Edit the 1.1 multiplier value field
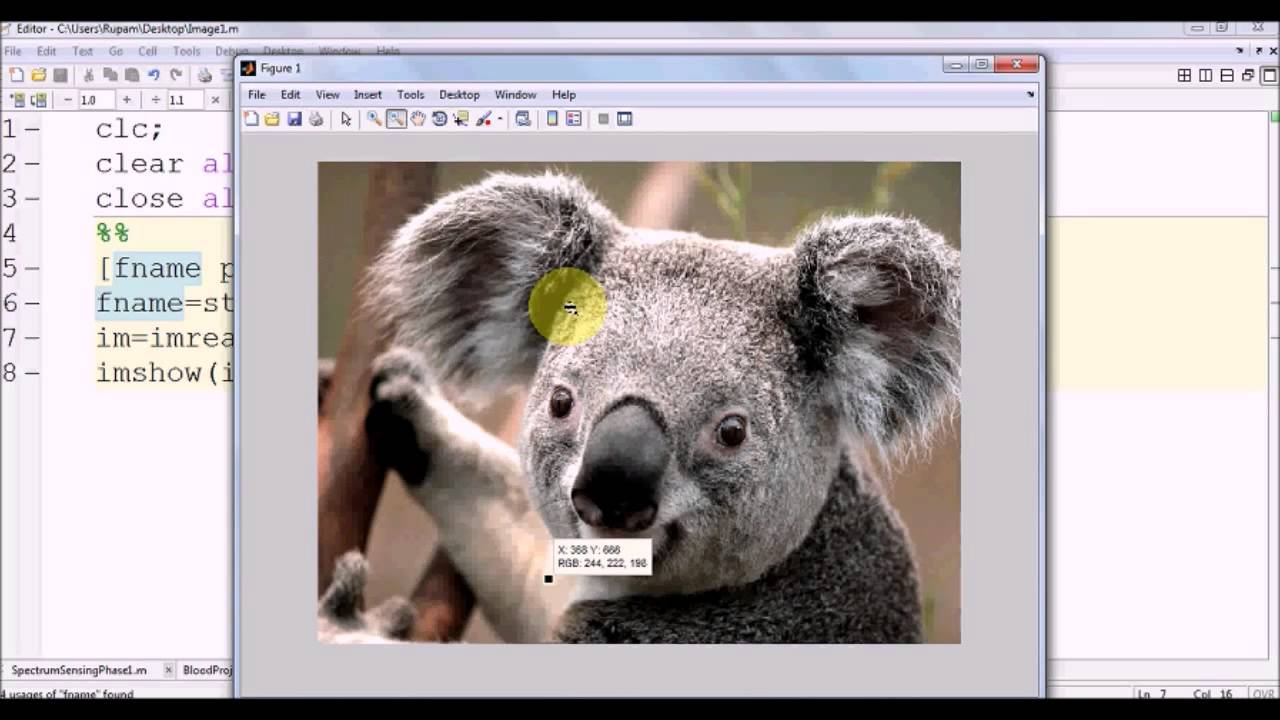Viewport: 1280px width, 720px height. (186, 100)
